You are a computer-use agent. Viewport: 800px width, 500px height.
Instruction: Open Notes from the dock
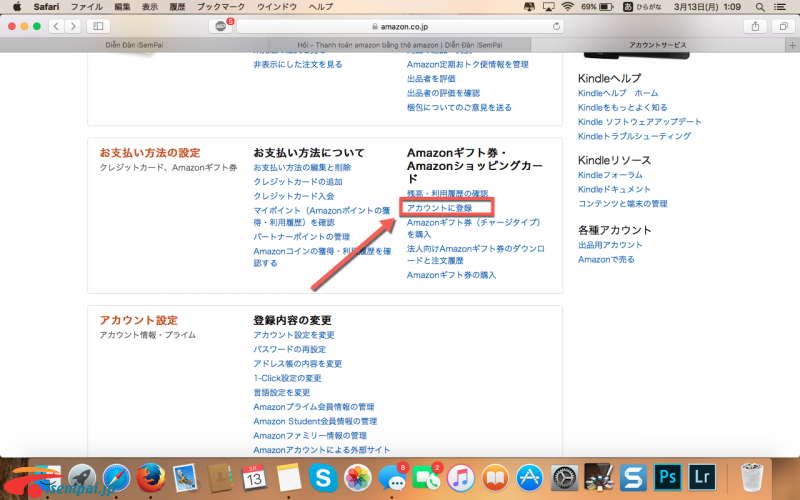coord(289,478)
